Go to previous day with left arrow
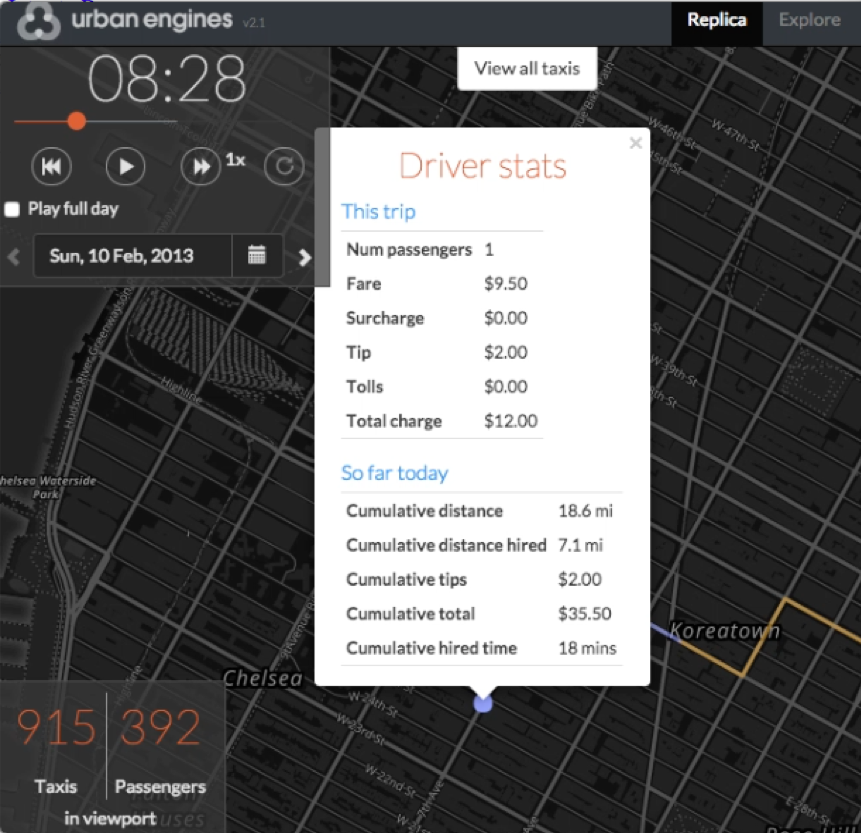 (x=14, y=257)
